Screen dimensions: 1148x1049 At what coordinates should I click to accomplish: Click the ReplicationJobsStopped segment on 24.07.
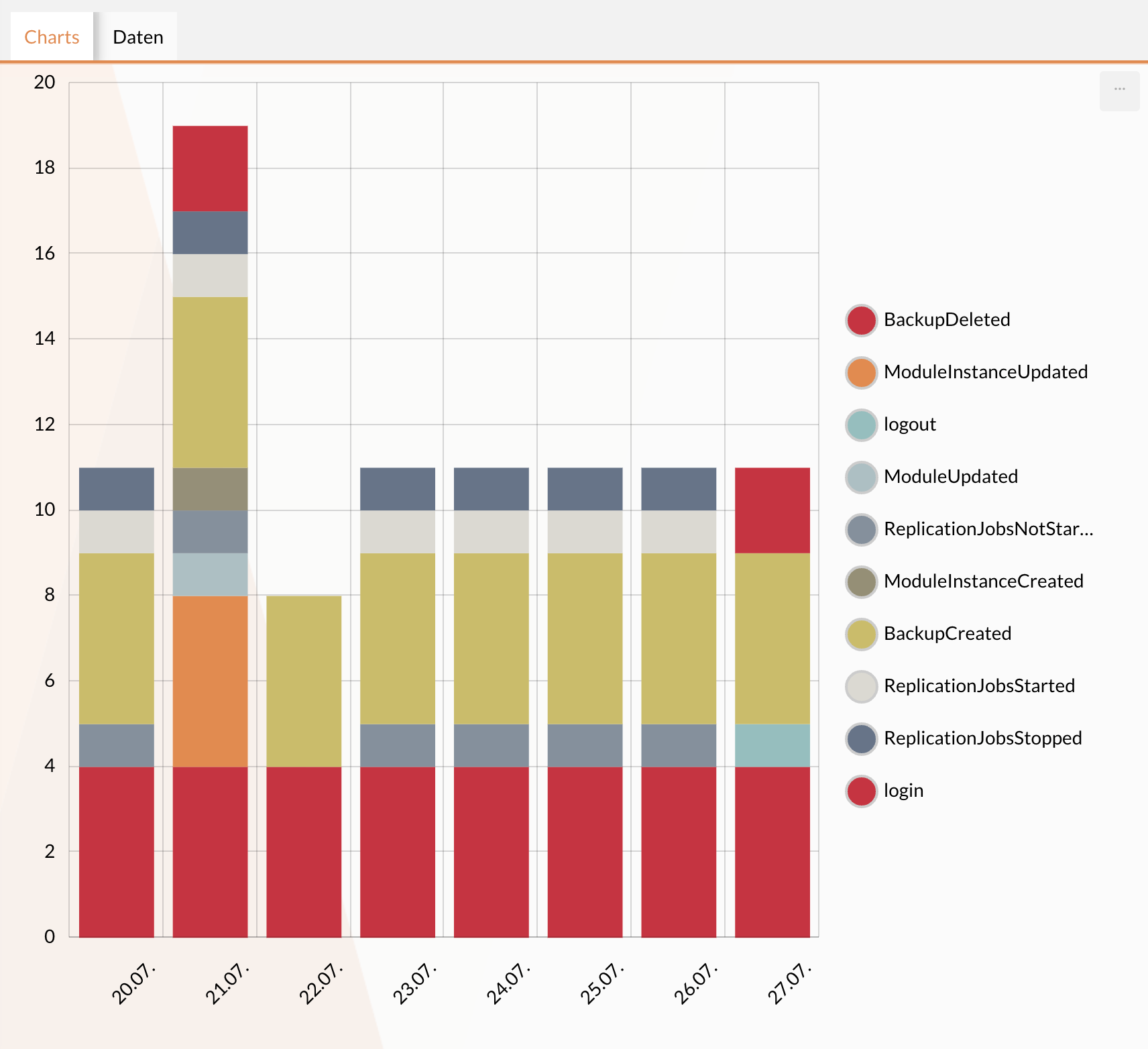coord(491,489)
